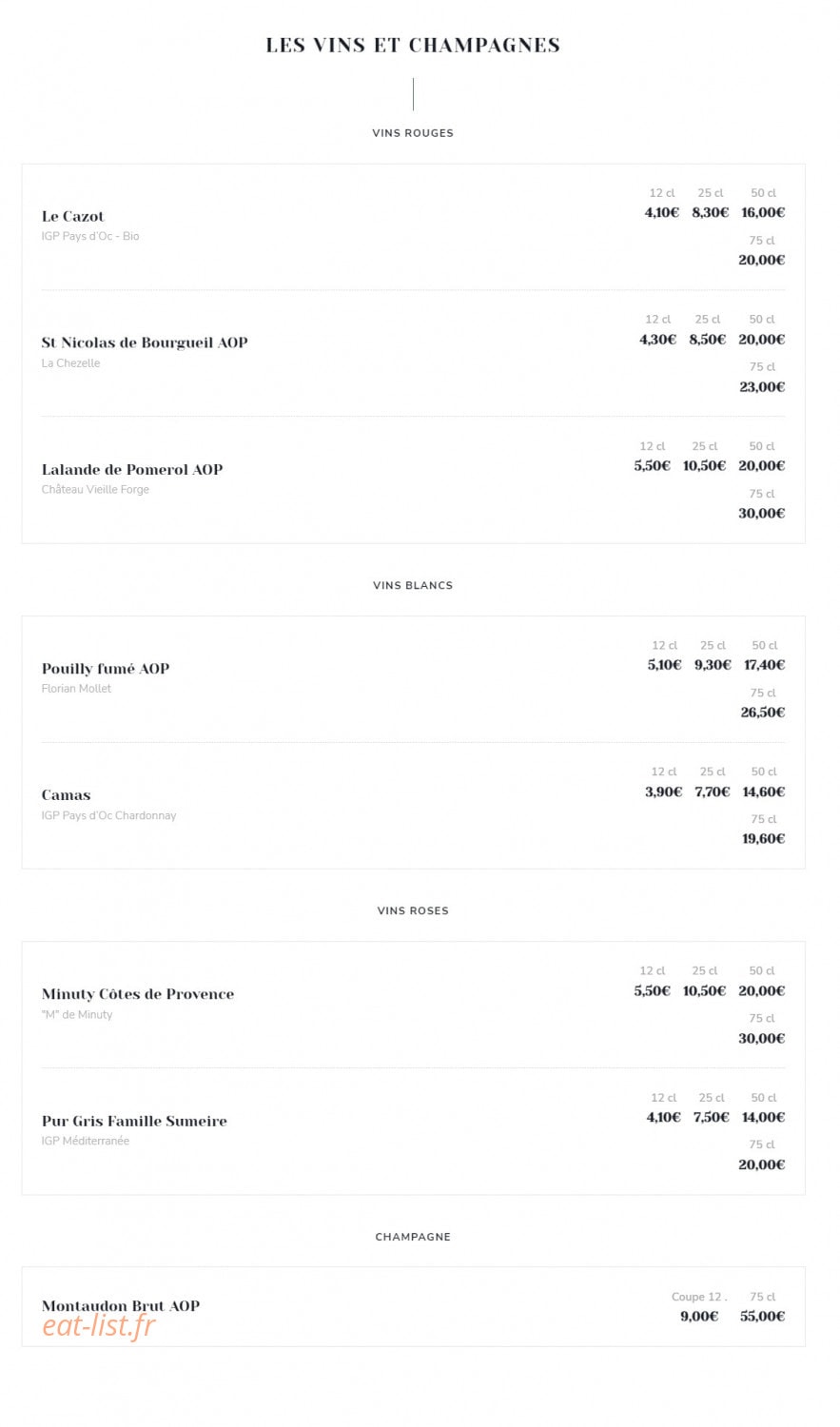Screen dimensions: 840x1427
Task: Open Minuty Côtes de Provence entry
Action: (138, 994)
